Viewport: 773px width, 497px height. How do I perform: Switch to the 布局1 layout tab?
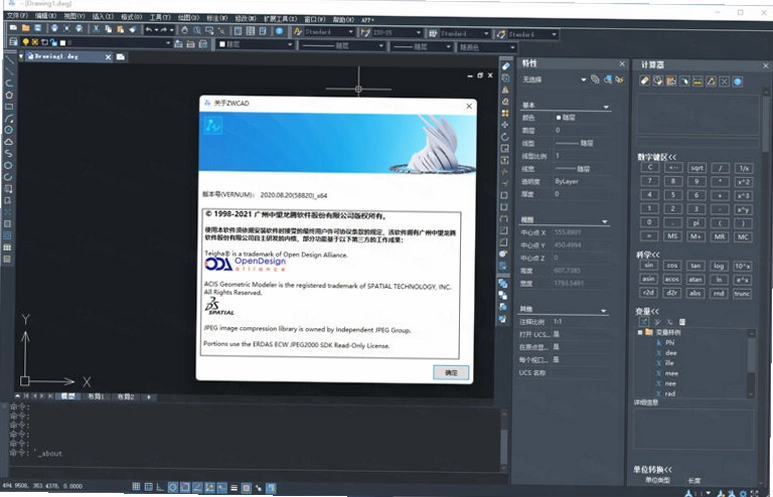(x=96, y=396)
